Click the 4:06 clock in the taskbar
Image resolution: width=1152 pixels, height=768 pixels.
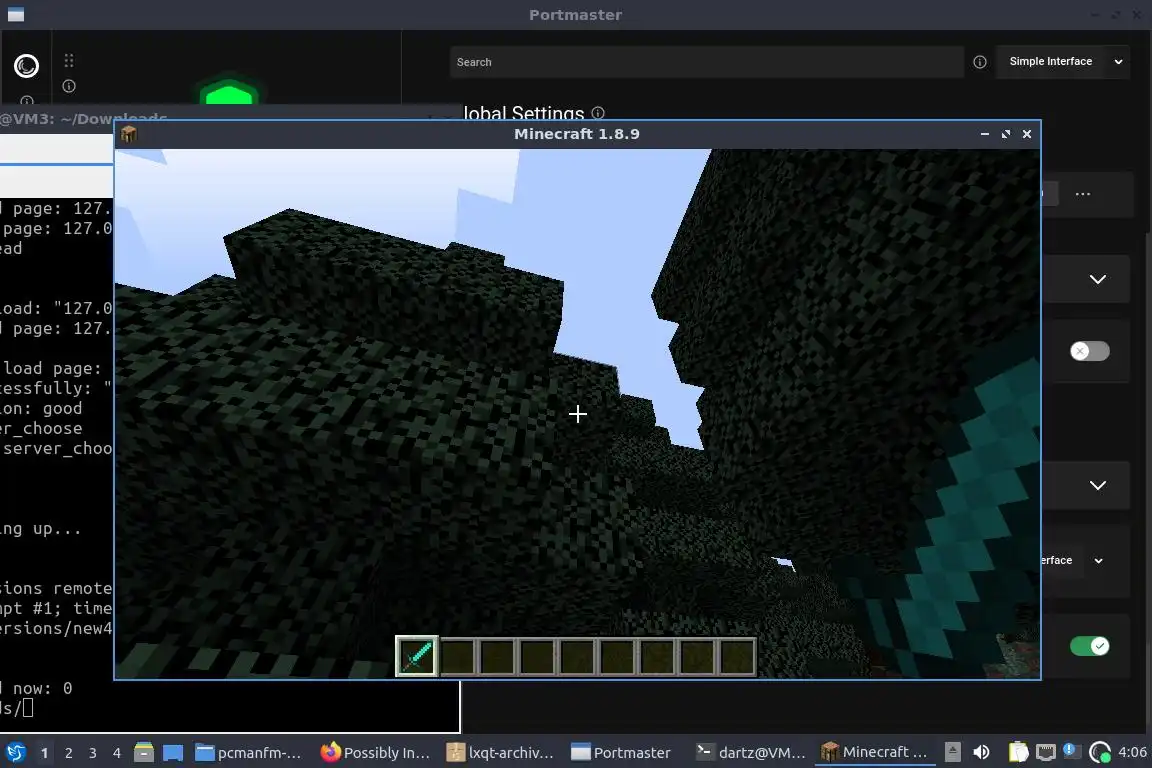[1132, 752]
